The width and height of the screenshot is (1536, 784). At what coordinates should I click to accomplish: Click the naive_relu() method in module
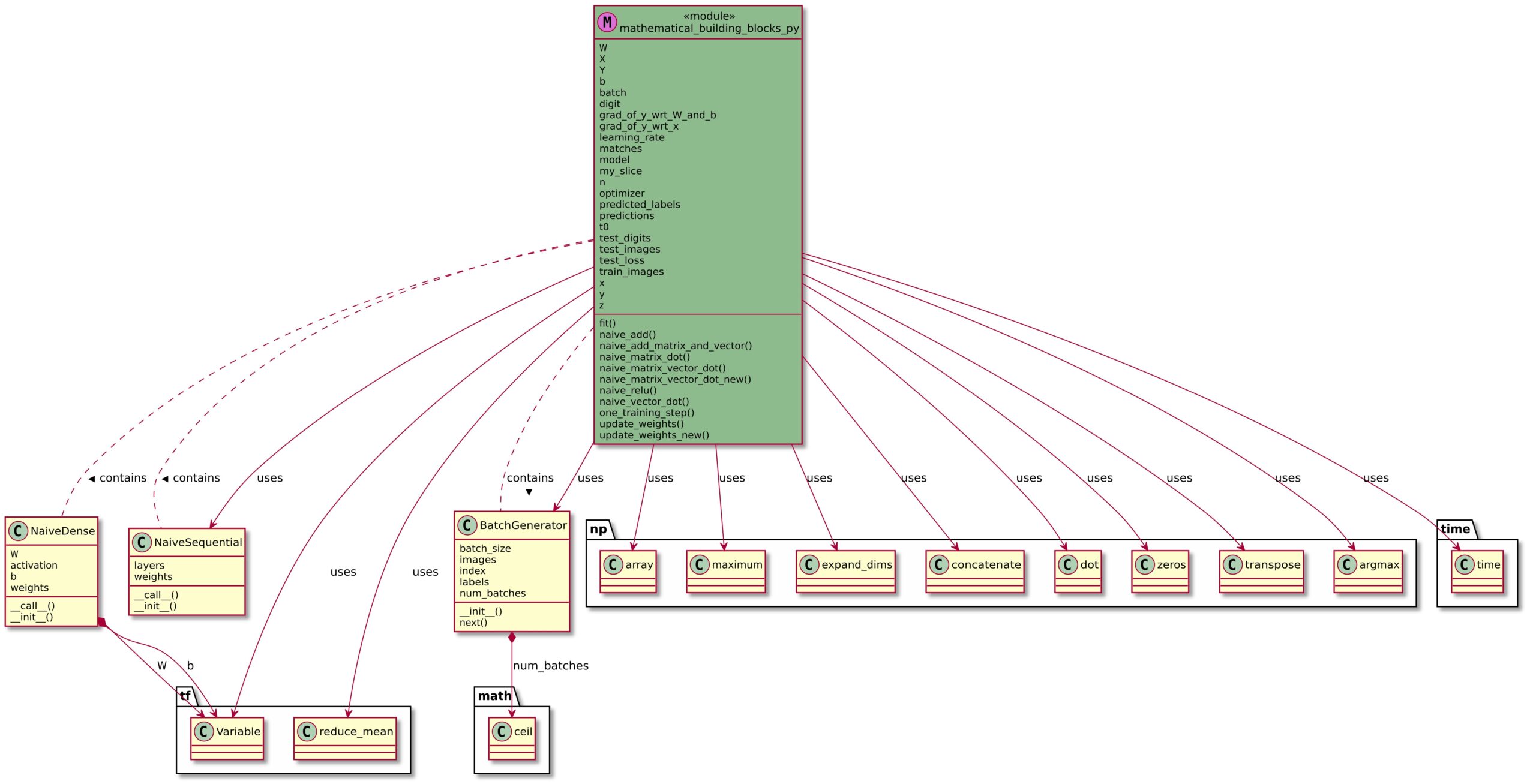(628, 391)
